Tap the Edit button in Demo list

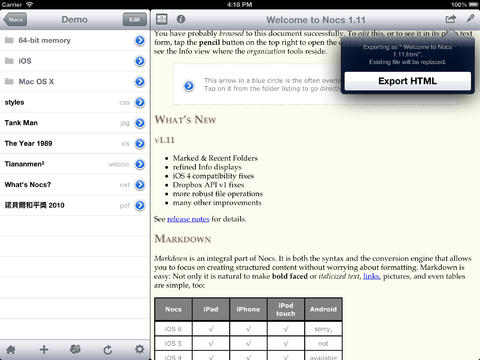tap(135, 20)
